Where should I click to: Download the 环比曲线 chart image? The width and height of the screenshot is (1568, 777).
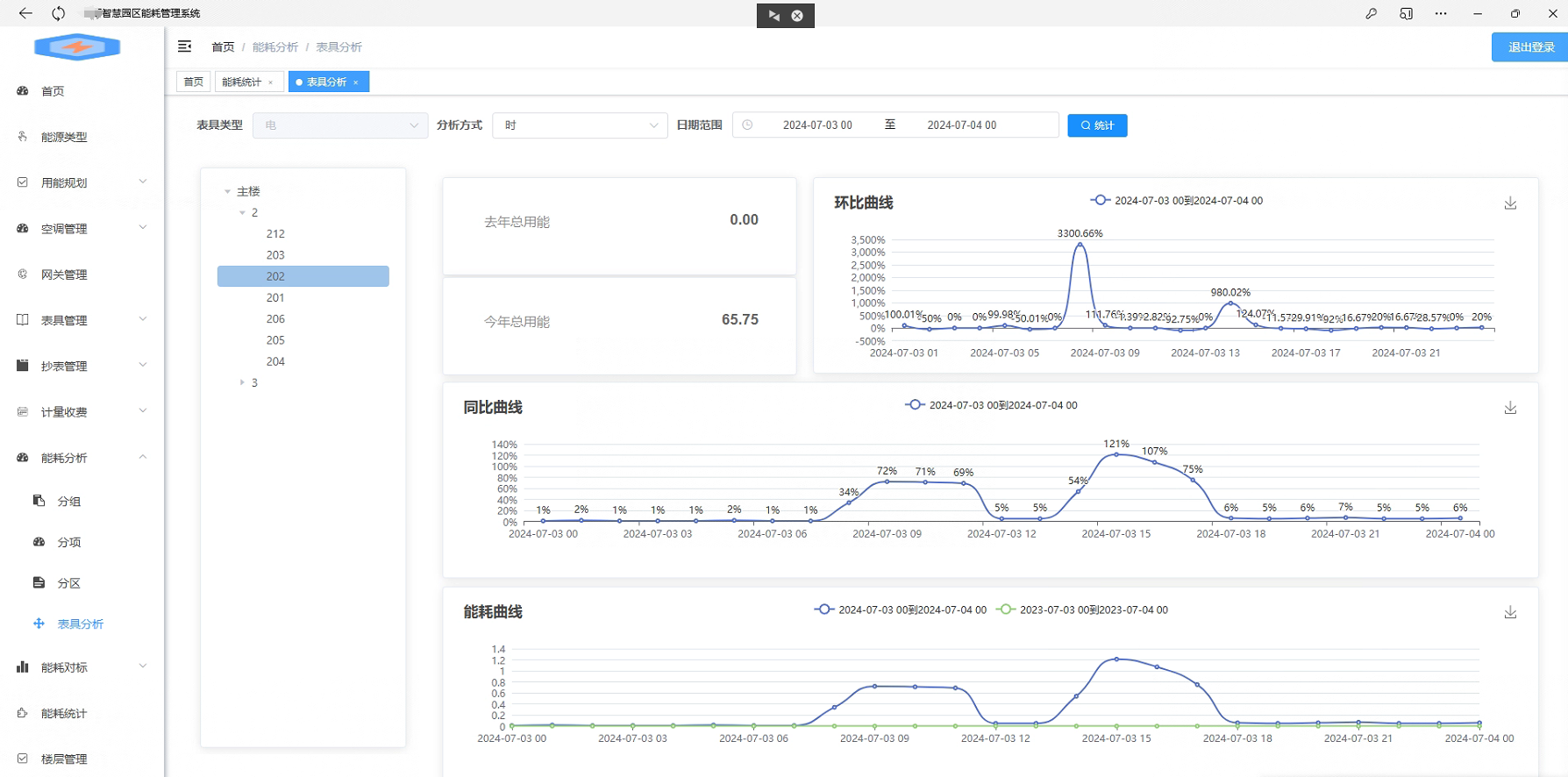(x=1510, y=203)
